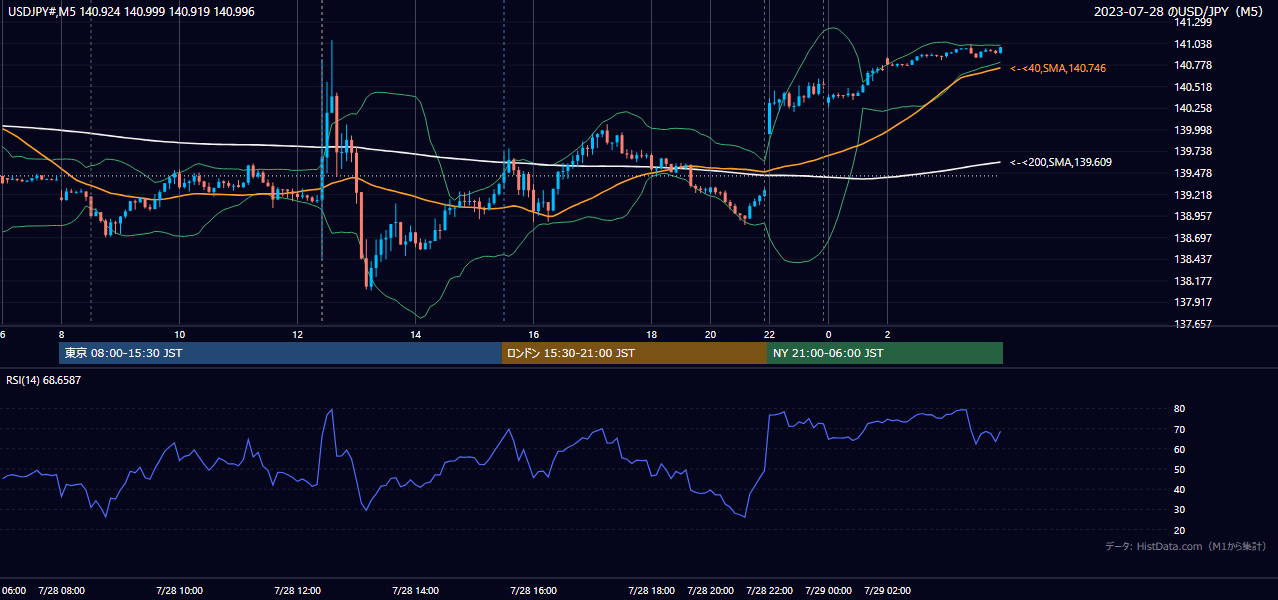Click price axis value 139.998
1278x600 pixels.
(1194, 130)
